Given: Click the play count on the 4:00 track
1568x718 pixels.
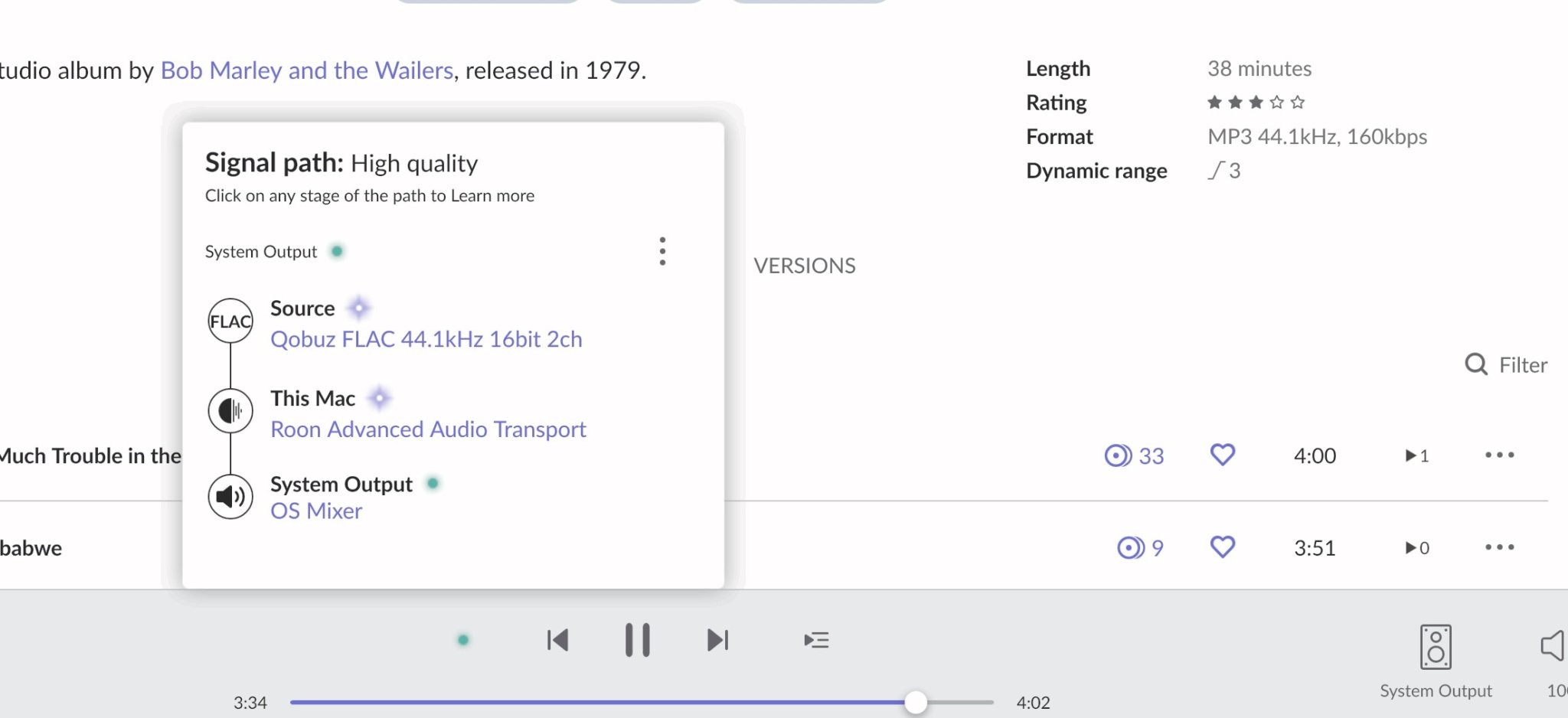Looking at the screenshot, I should click(x=1417, y=455).
